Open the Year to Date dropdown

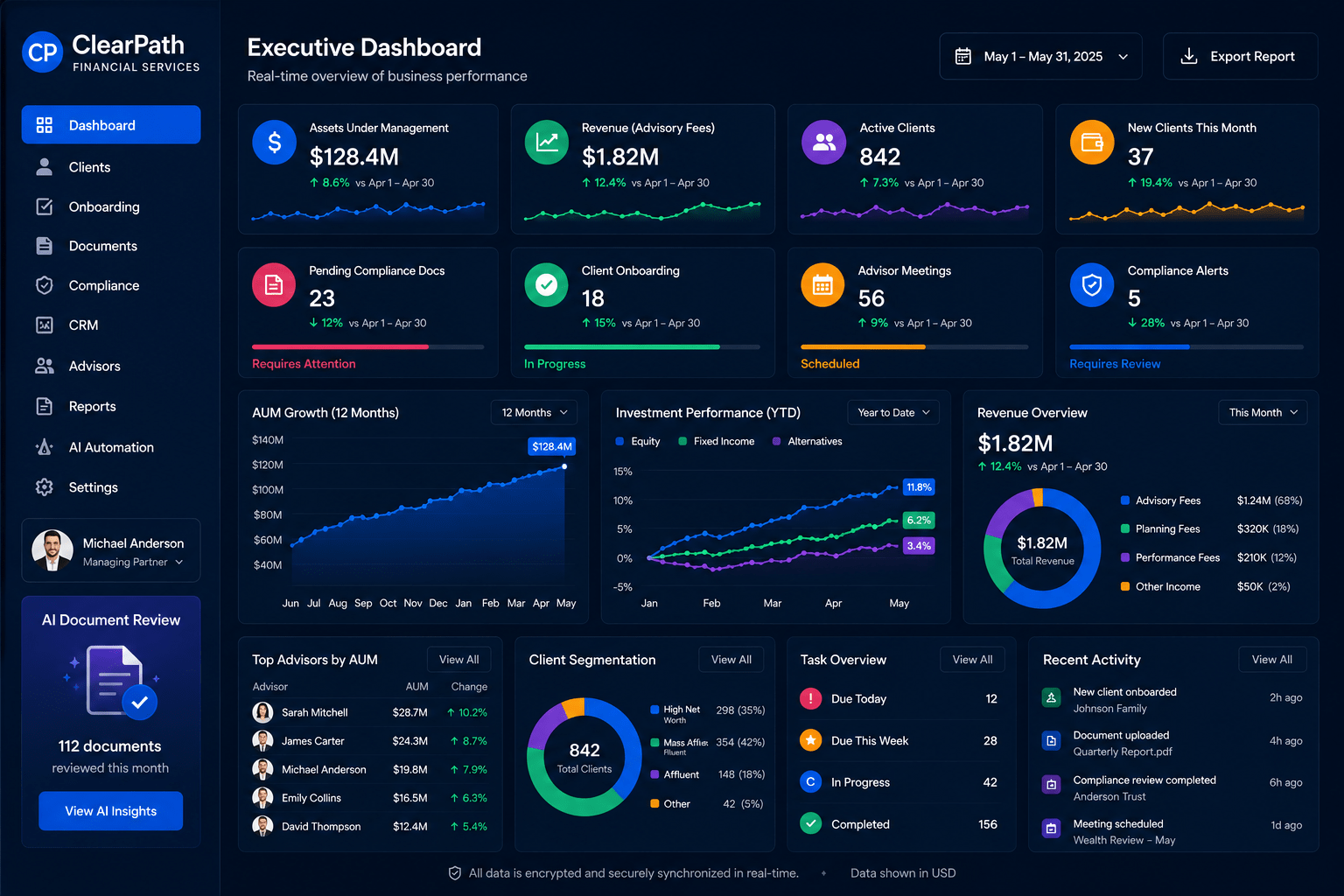(893, 412)
